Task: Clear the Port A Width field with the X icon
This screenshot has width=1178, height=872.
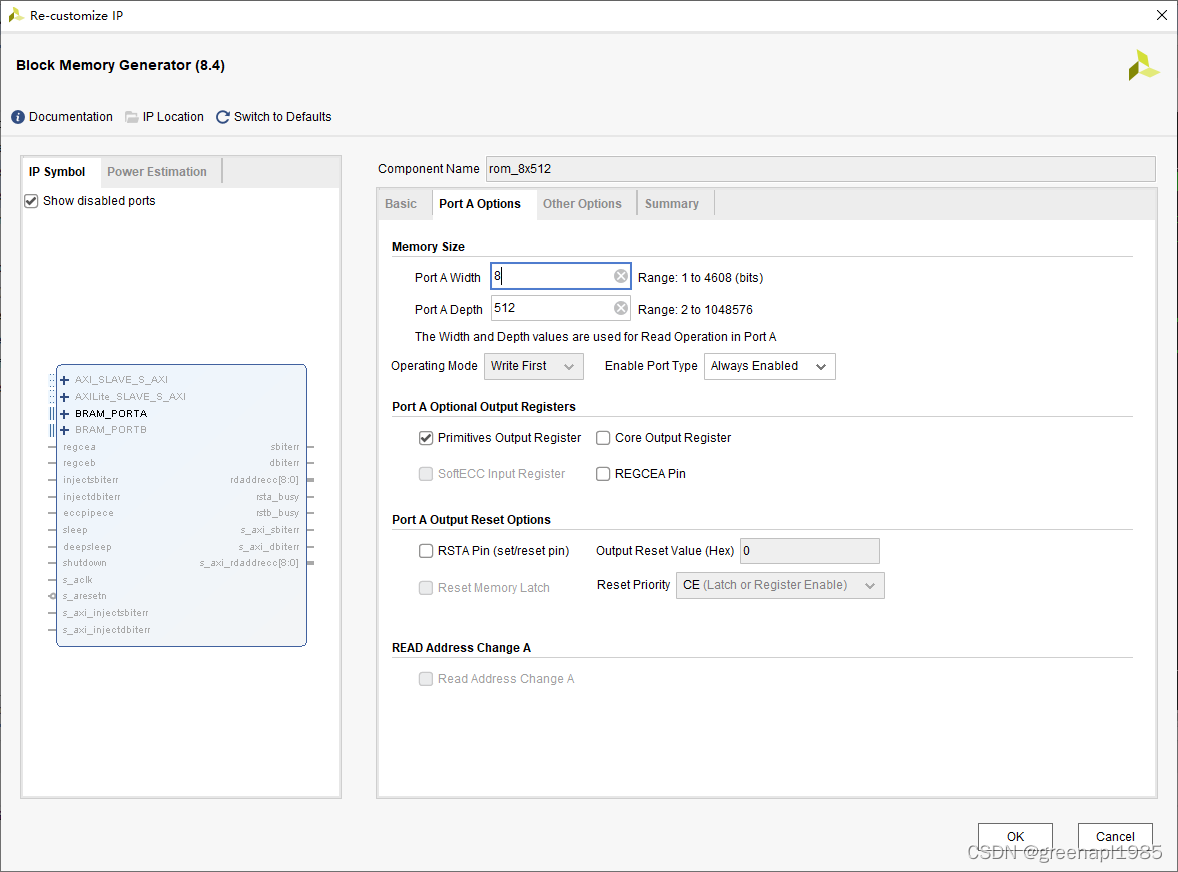Action: pos(621,276)
